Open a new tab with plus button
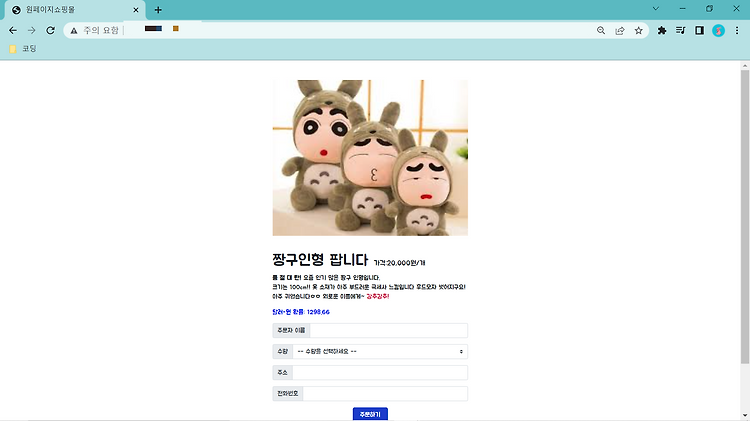Viewport: 750px width, 421px height. click(x=158, y=10)
